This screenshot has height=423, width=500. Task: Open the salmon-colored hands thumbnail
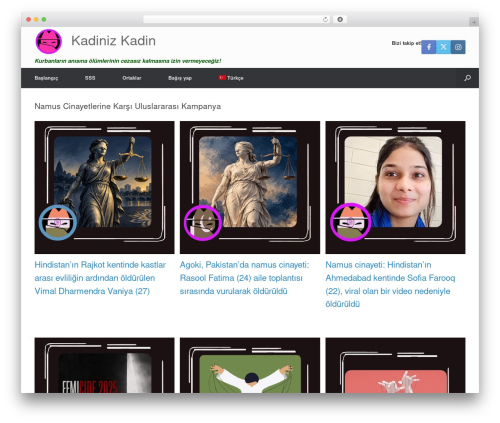[395, 365]
